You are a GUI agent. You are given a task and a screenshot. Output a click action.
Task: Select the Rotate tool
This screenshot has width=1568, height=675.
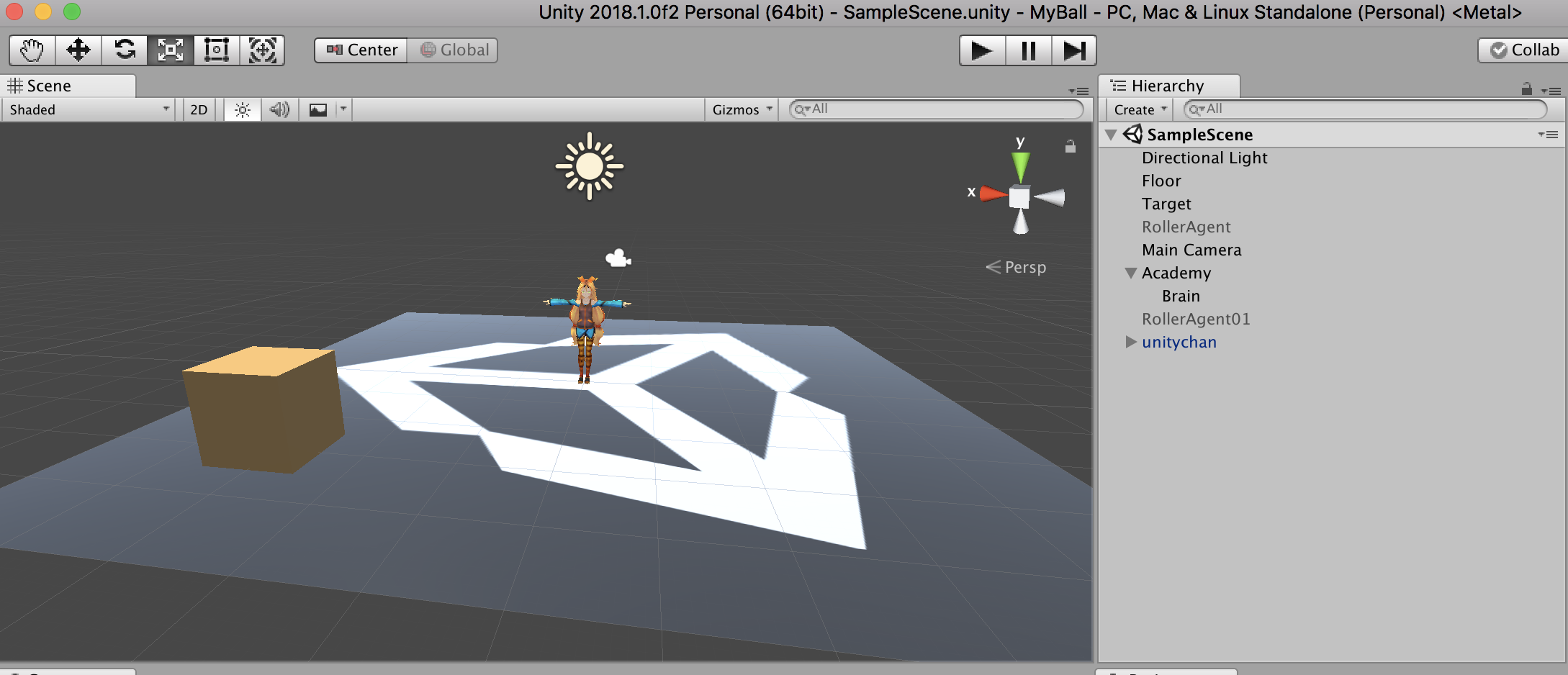pos(125,50)
